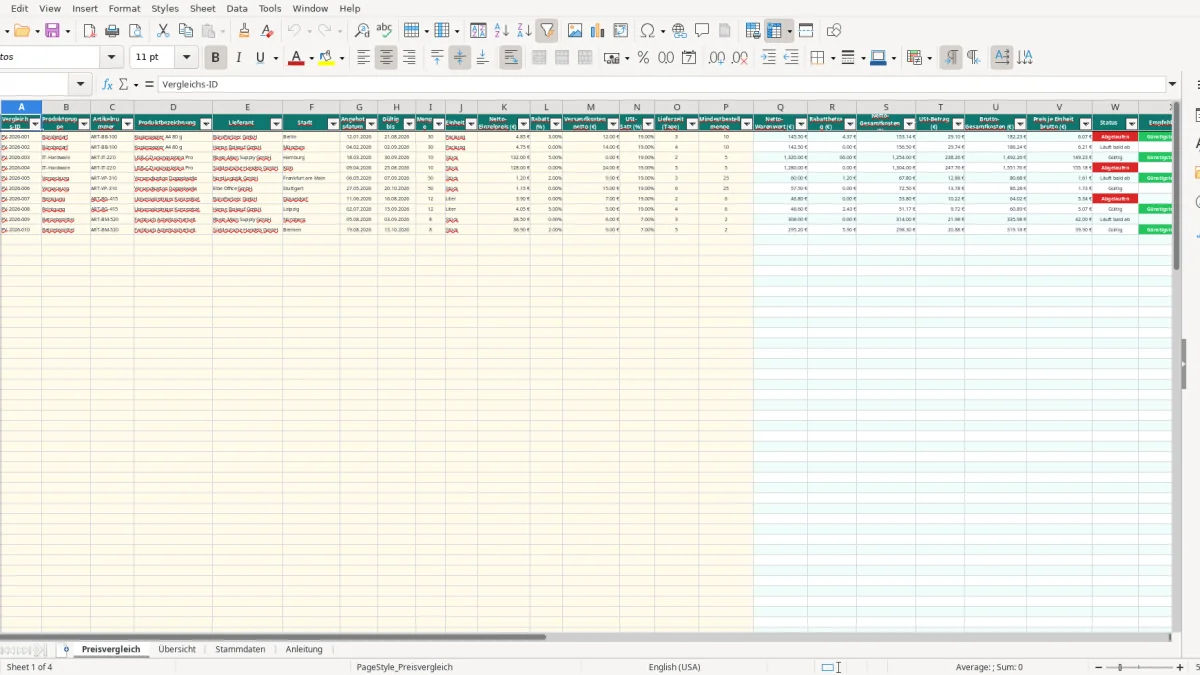Format the cell as percent
This screenshot has height=675, width=1200.
[x=644, y=58]
